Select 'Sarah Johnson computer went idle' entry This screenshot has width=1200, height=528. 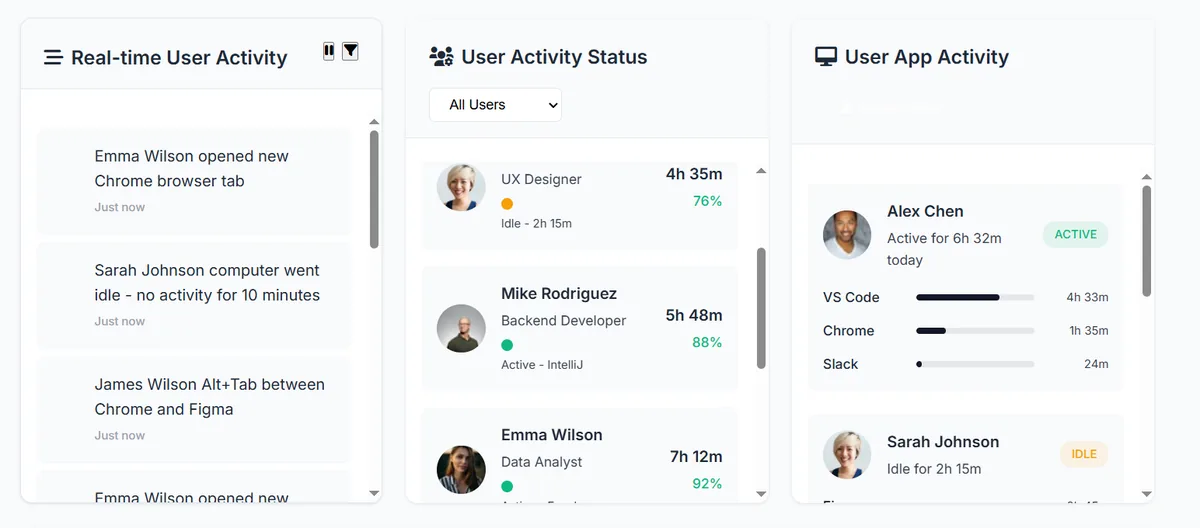(194, 295)
